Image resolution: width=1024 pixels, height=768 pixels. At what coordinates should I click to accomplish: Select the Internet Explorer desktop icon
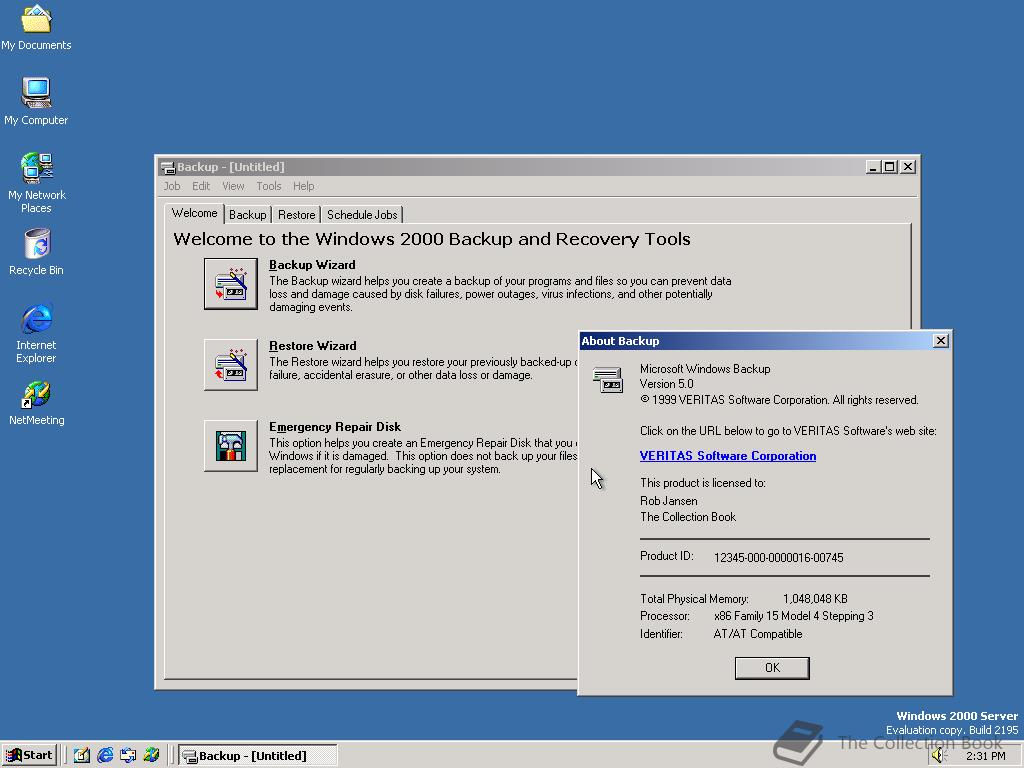pyautogui.click(x=37, y=333)
